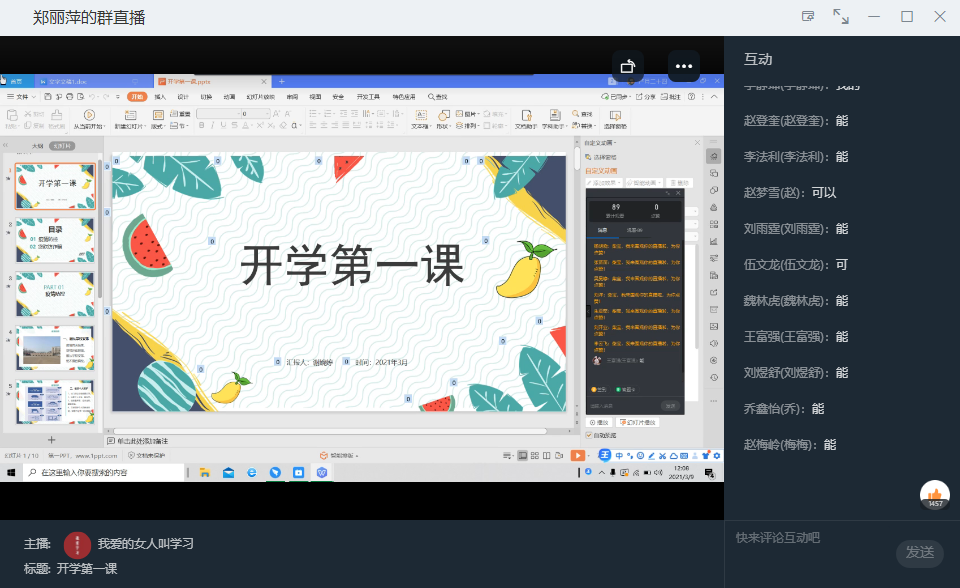Click the add new slide plus icon

(52, 439)
